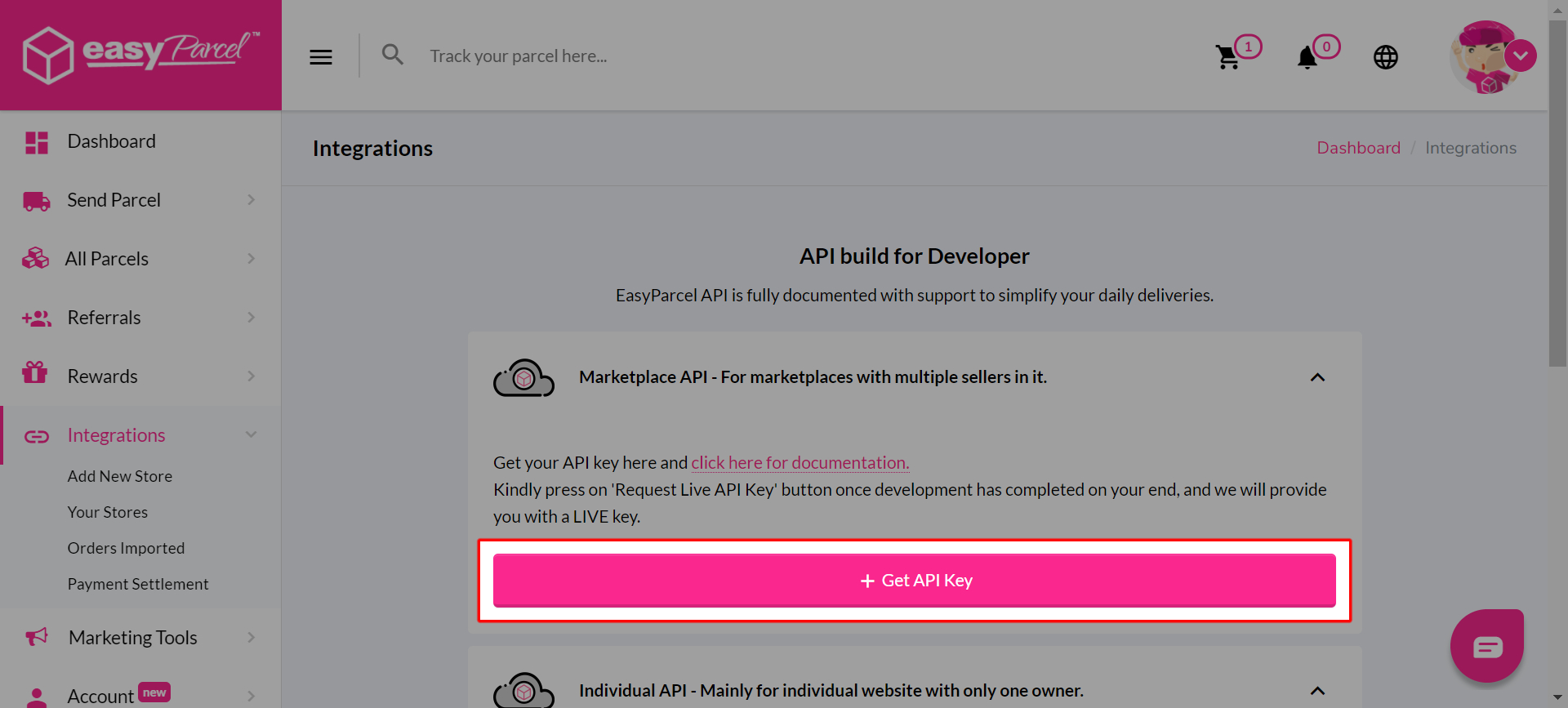Click the Get API Key button

pyautogui.click(x=915, y=581)
